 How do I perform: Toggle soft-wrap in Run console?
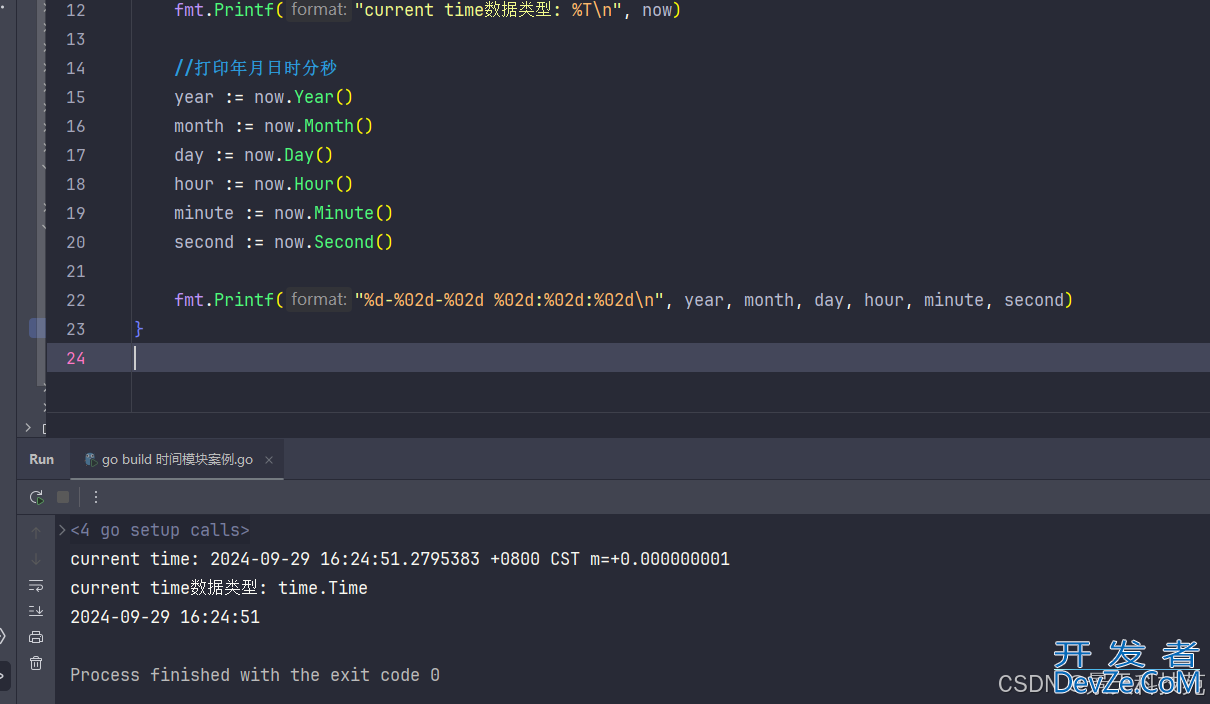36,585
